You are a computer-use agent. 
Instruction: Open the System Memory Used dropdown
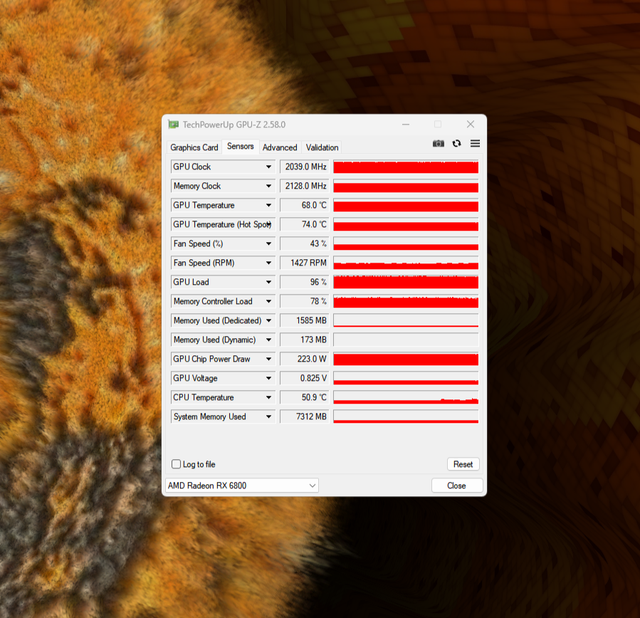click(x=269, y=417)
